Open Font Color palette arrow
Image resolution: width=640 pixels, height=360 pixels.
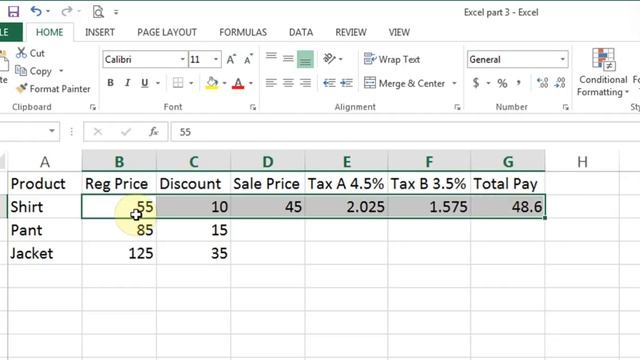pos(251,83)
